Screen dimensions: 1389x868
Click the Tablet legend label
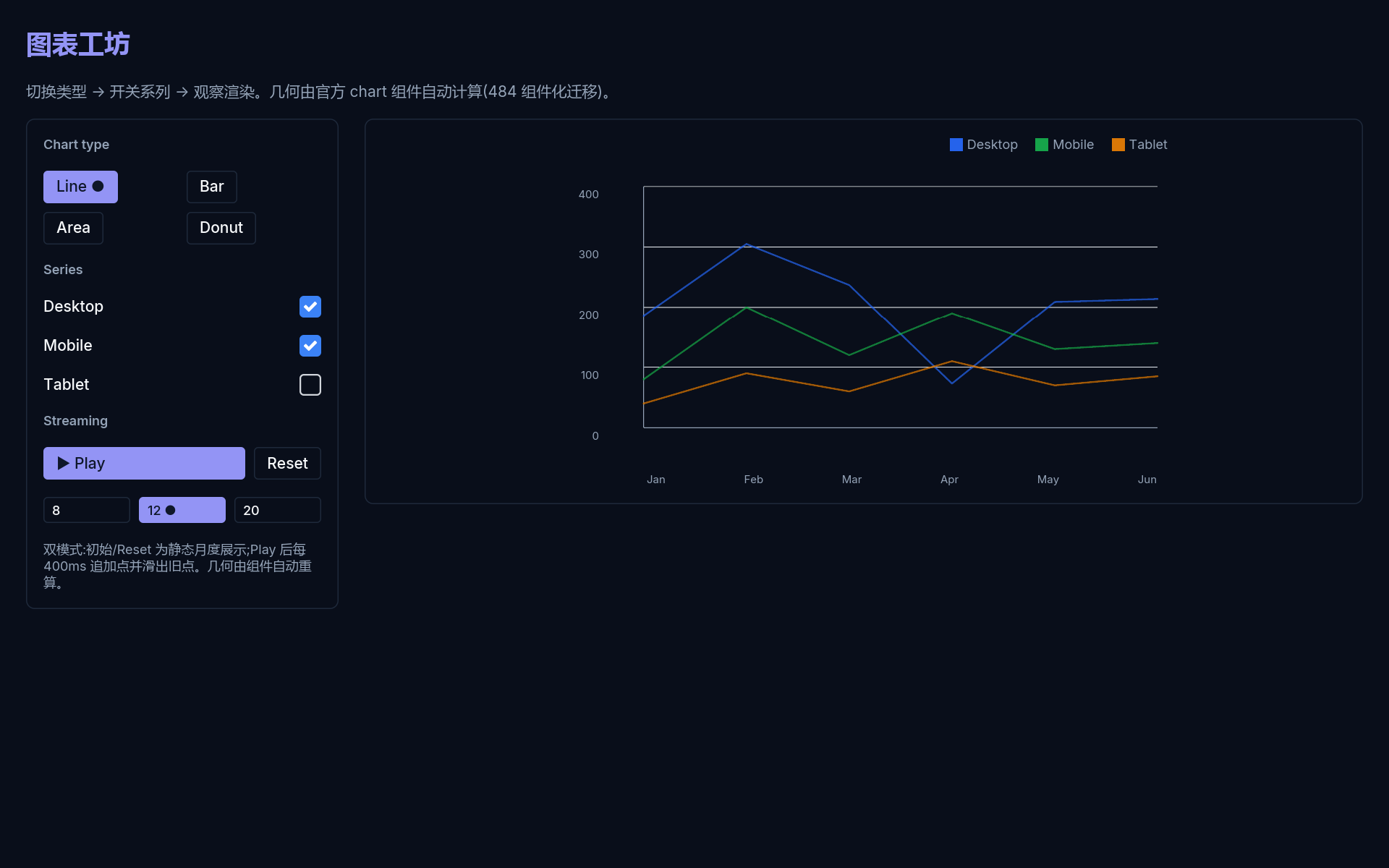pyautogui.click(x=1148, y=145)
